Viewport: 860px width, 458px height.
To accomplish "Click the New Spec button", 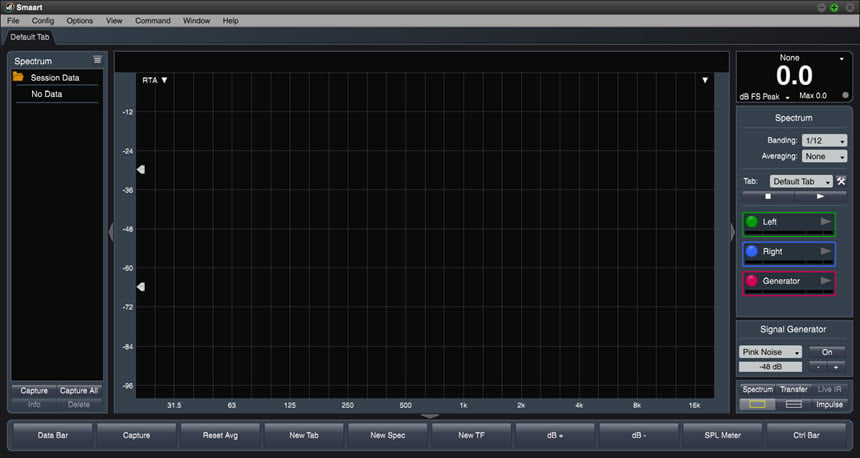I will click(388, 435).
